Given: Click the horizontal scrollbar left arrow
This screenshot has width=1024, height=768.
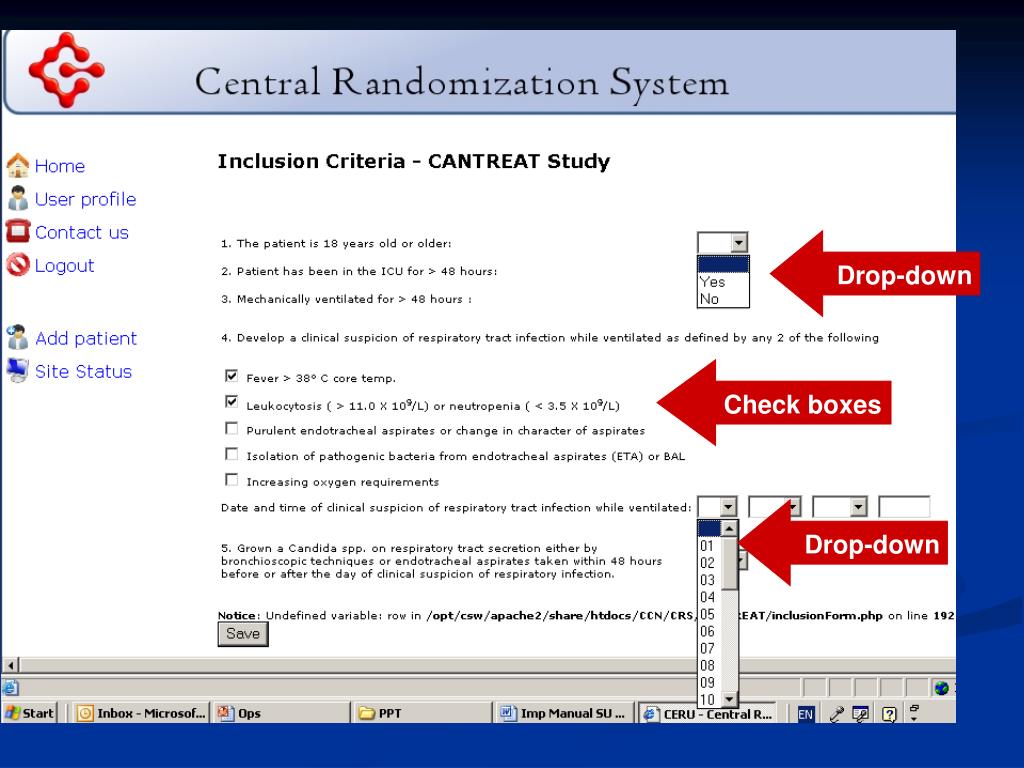Looking at the screenshot, I should (10, 665).
